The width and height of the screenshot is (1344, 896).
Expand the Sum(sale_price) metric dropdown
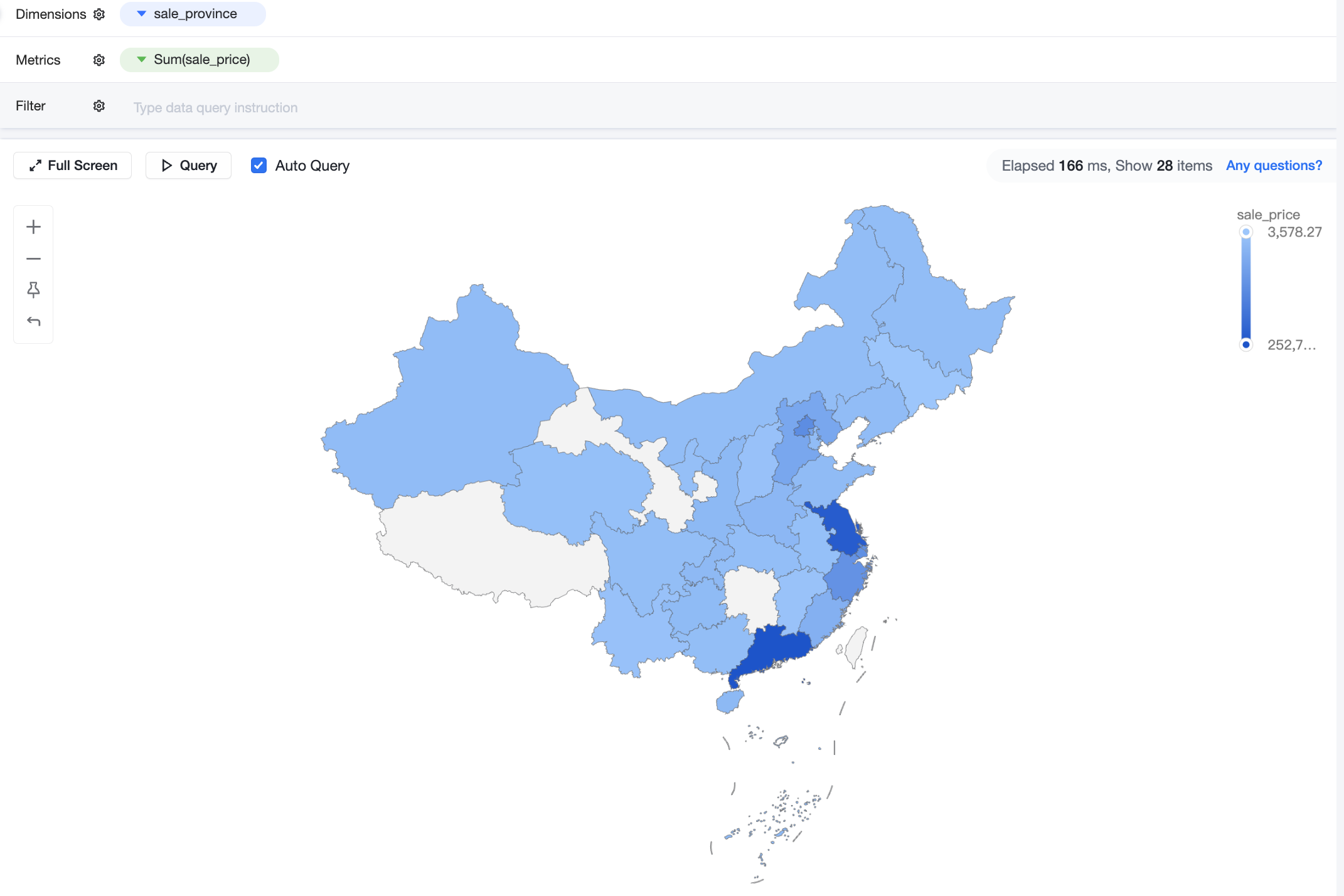tap(142, 60)
